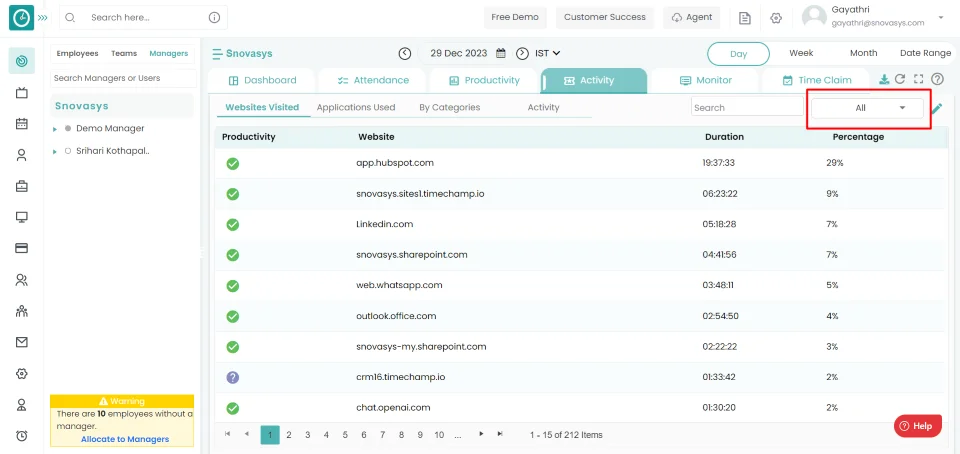The width and height of the screenshot is (960, 454).
Task: Switch to the Attendance tab
Action: coord(372,80)
